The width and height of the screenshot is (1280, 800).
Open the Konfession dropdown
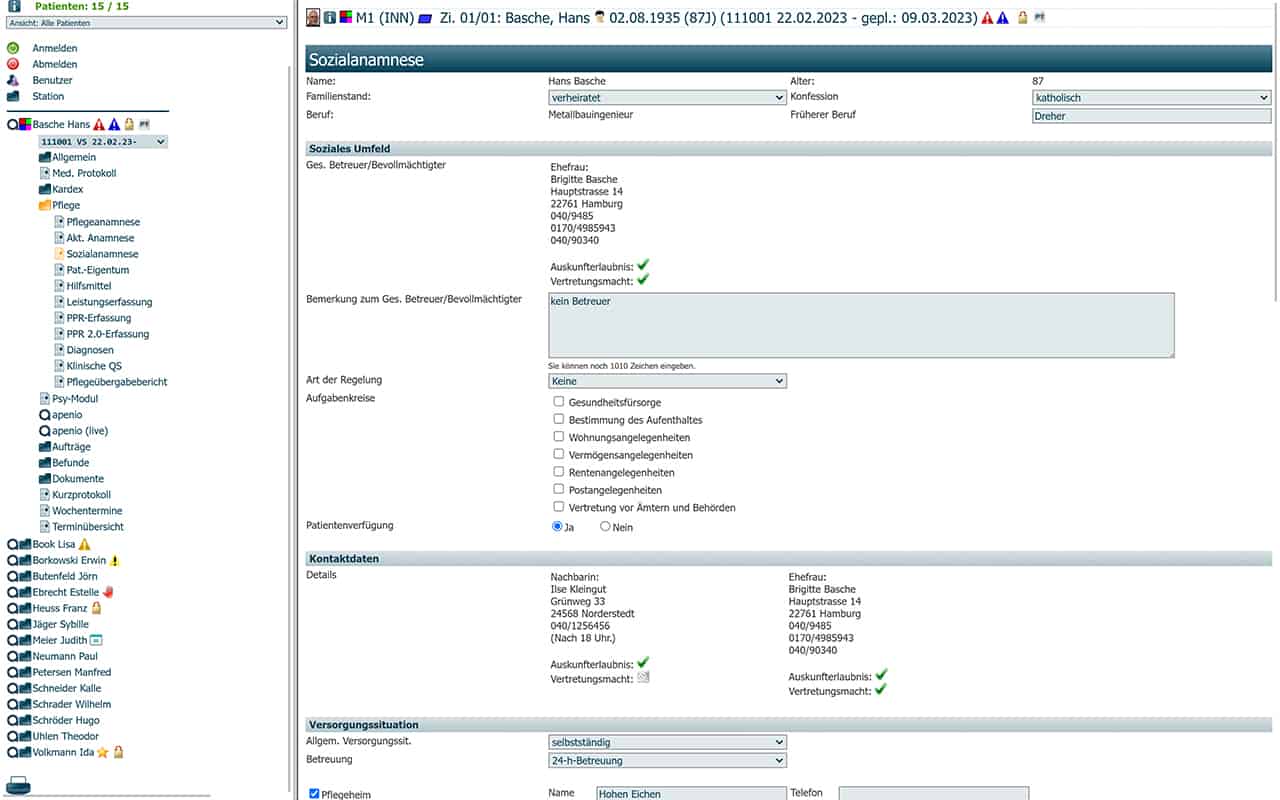pos(1150,98)
